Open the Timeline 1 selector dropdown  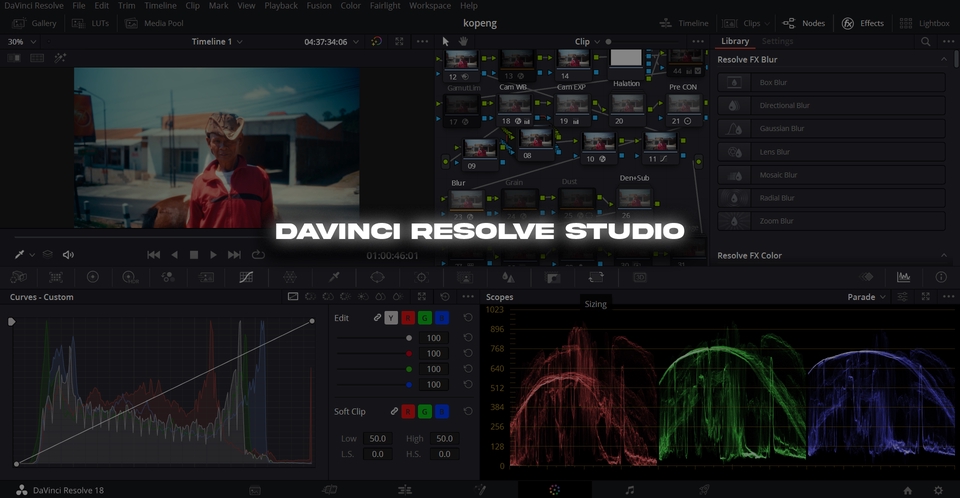pyautogui.click(x=217, y=42)
